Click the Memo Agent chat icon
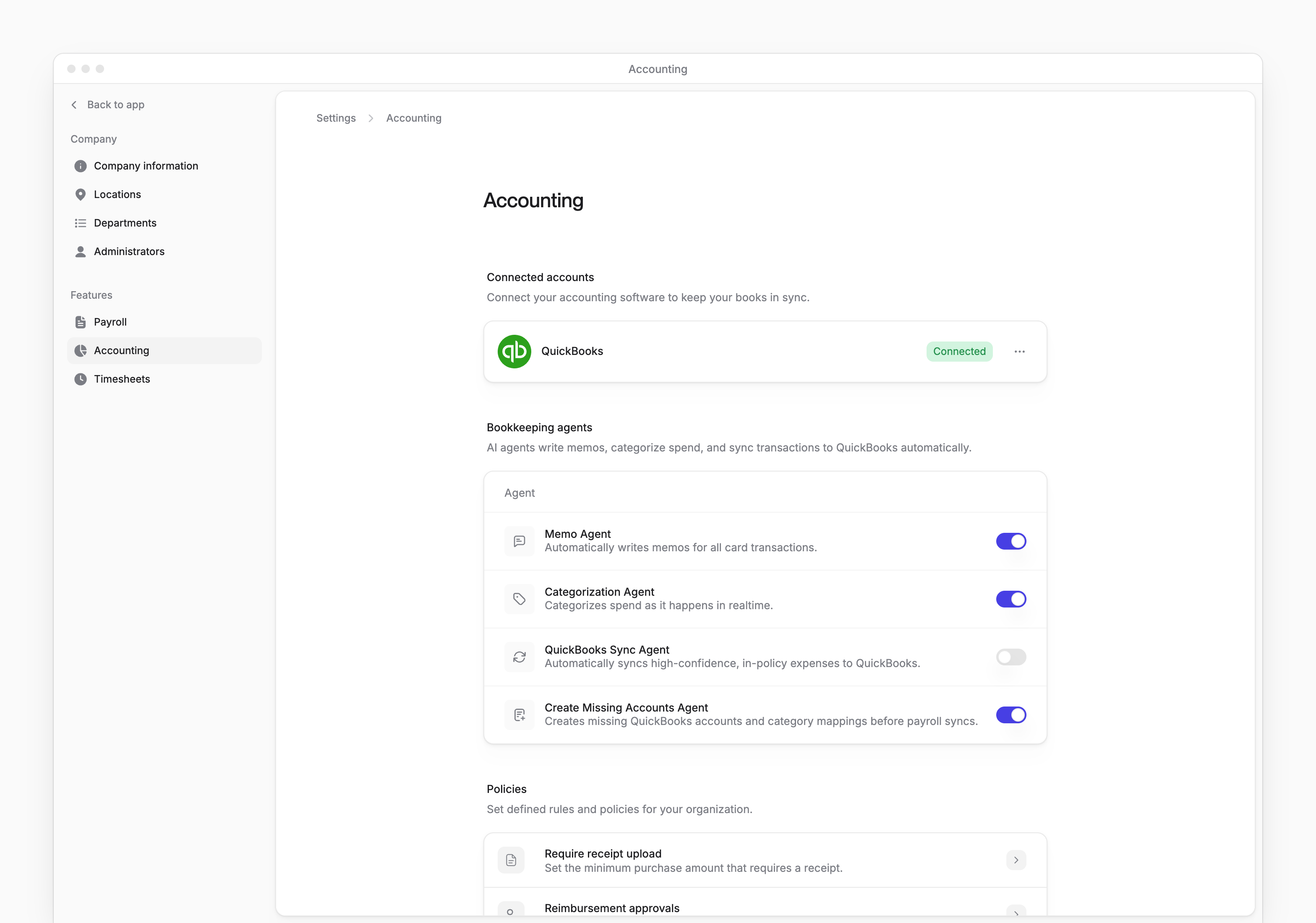The width and height of the screenshot is (1316, 923). [x=519, y=541]
